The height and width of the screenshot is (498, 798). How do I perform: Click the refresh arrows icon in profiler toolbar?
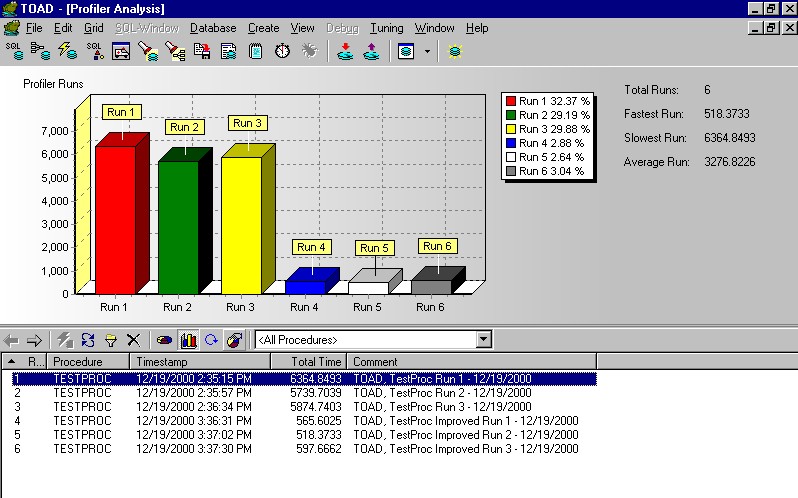pyautogui.click(x=87, y=340)
